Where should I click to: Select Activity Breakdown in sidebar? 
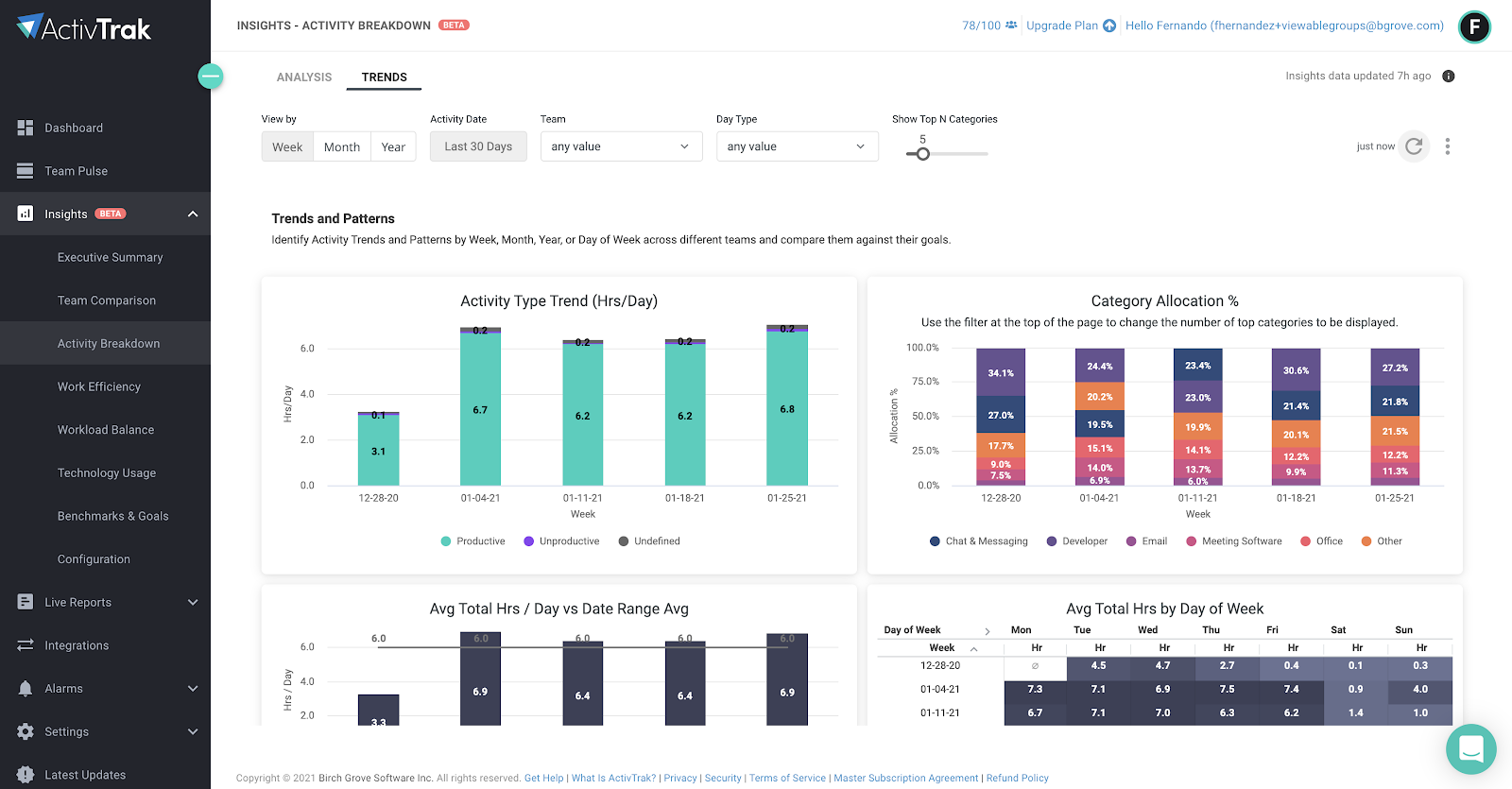[x=108, y=344]
